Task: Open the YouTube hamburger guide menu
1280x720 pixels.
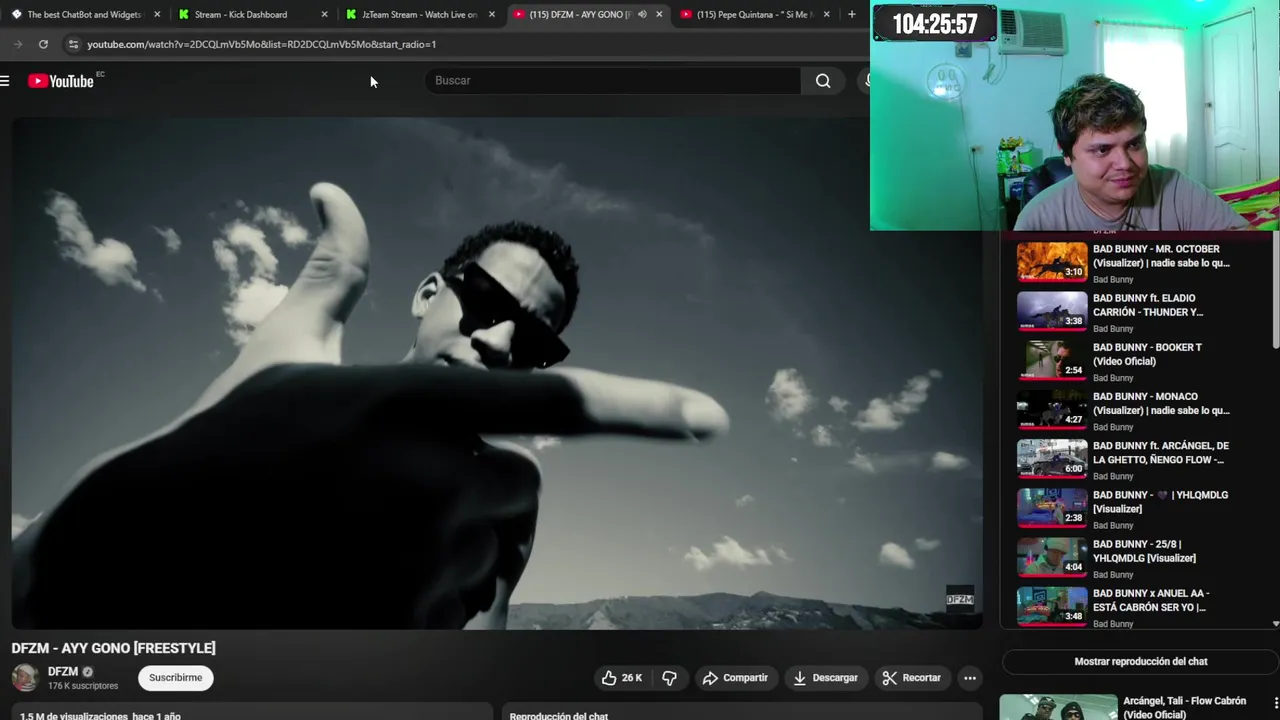Action: (x=5, y=81)
